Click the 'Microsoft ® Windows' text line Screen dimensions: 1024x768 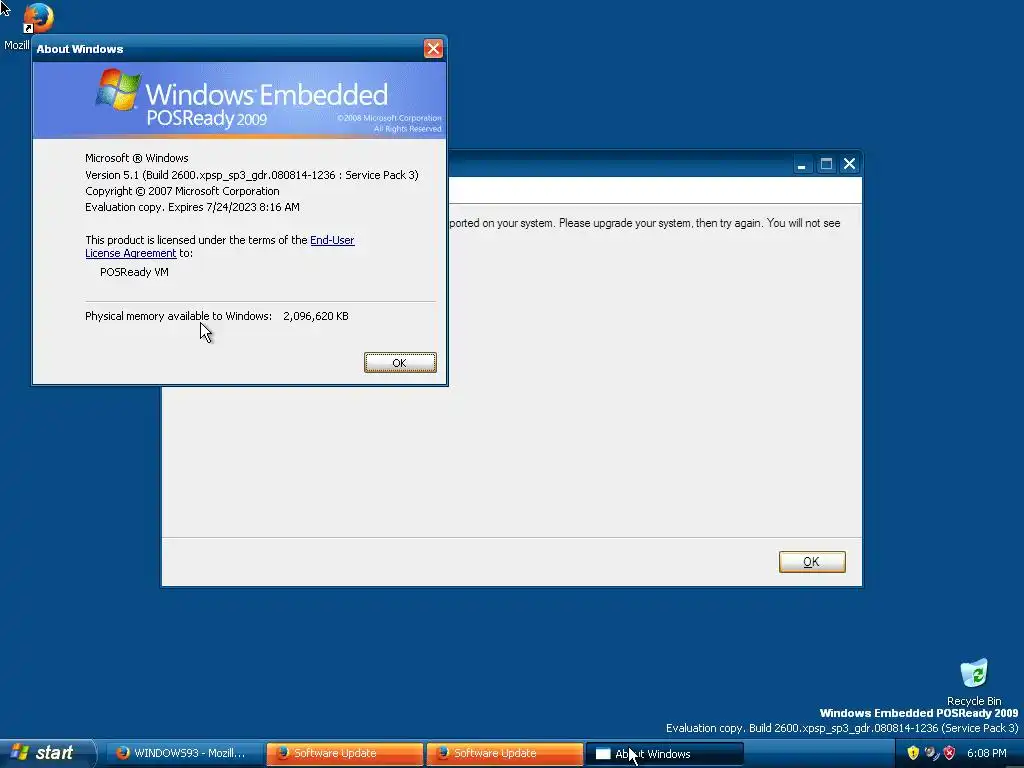click(x=136, y=158)
